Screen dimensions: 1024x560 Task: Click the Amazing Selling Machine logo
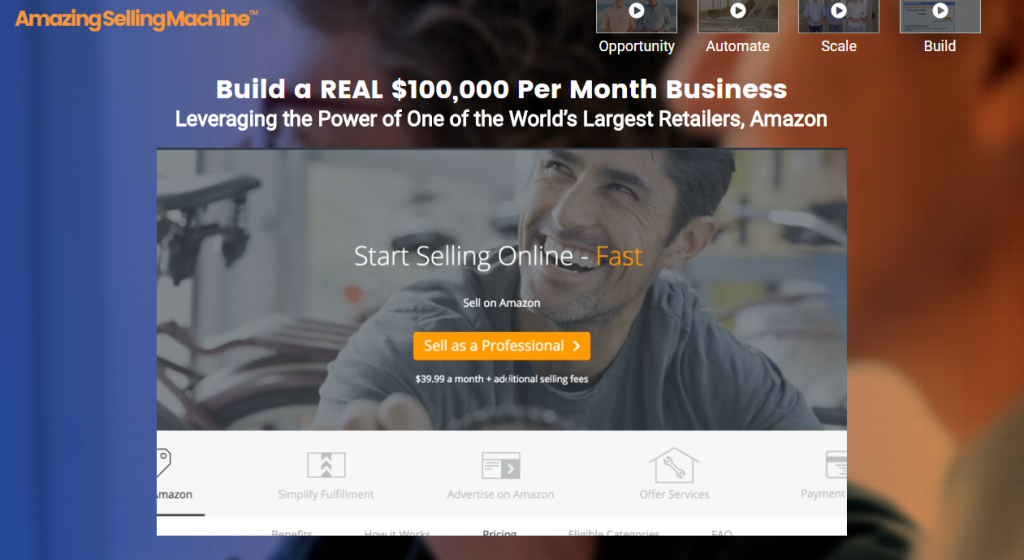(136, 19)
